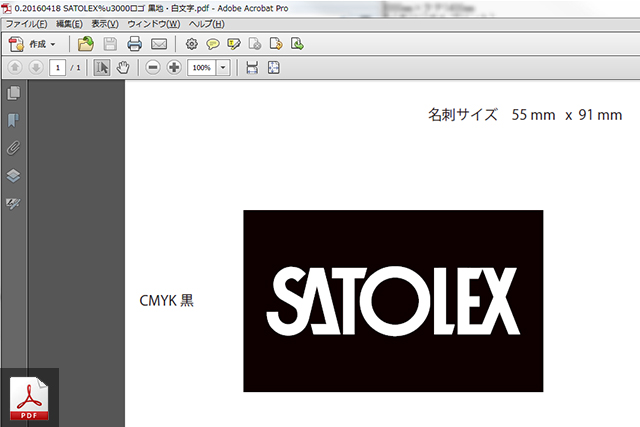Viewport: 640px width, 427px height.
Task: Go to previous page arrow
Action: [15, 67]
